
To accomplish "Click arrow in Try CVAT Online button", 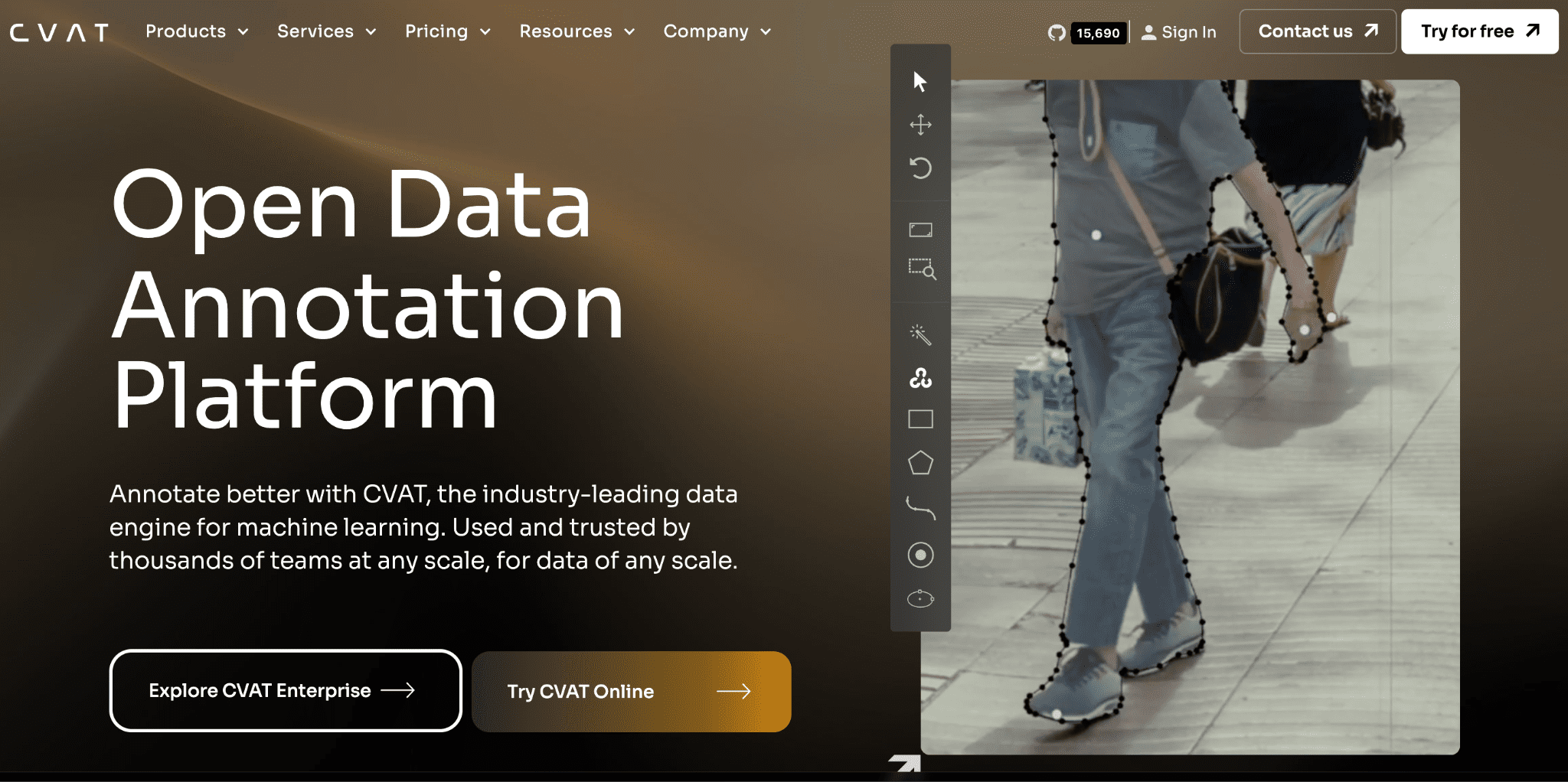I will coord(733,692).
